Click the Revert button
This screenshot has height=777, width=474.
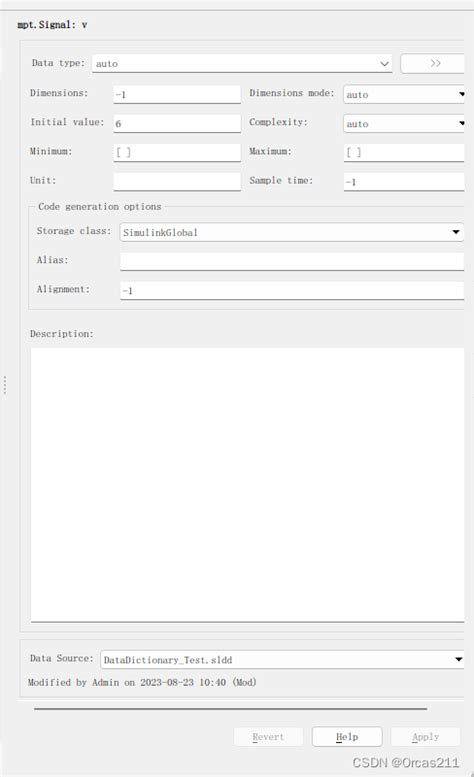coord(268,737)
